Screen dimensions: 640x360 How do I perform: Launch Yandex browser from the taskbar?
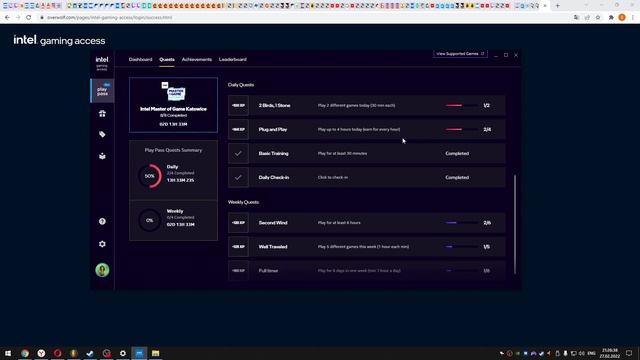point(41,353)
